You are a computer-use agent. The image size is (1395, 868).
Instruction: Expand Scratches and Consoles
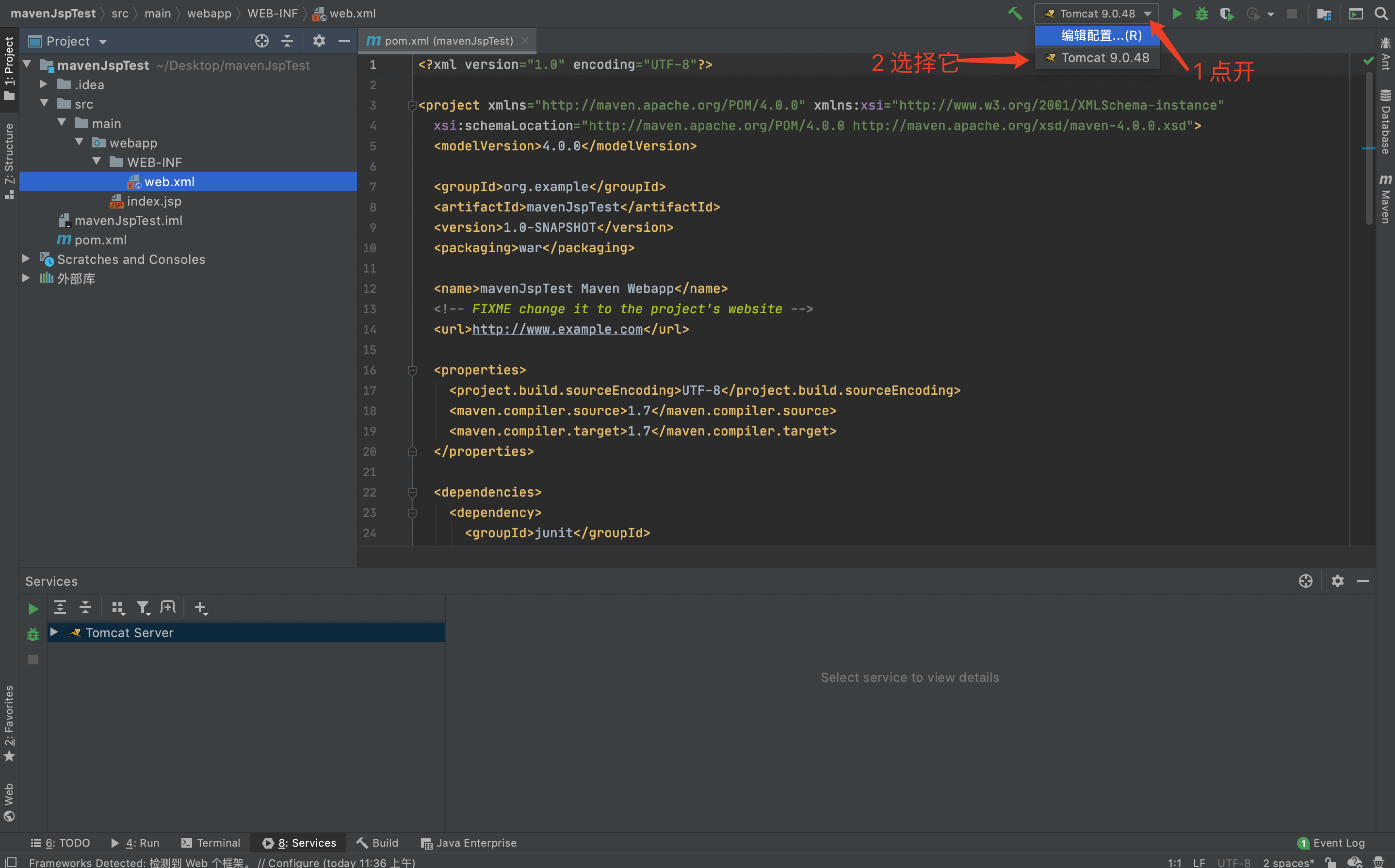point(26,258)
